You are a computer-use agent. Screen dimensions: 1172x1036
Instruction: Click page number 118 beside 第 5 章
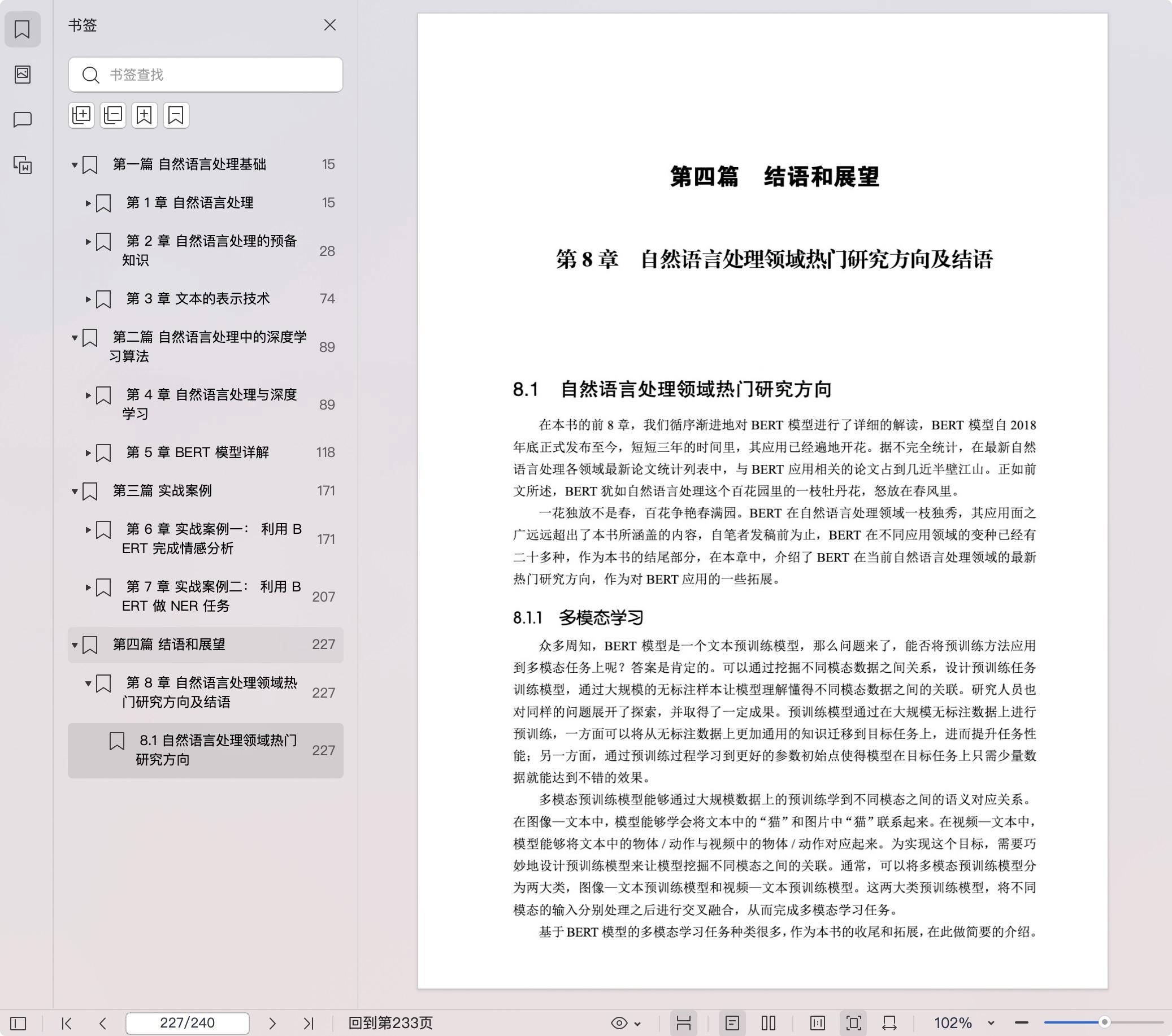point(325,452)
